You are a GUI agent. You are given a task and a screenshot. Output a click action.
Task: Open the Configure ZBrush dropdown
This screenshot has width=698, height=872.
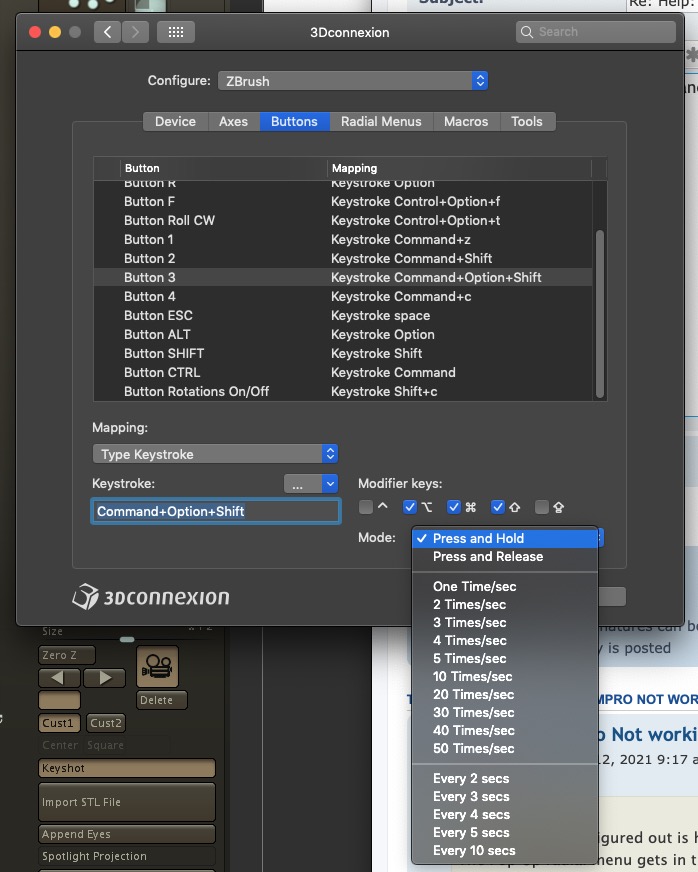353,81
